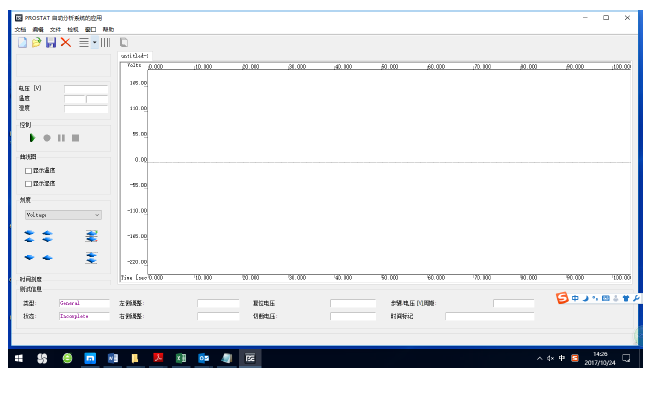Open a file using the folder icon
663x394 pixels.
point(36,42)
